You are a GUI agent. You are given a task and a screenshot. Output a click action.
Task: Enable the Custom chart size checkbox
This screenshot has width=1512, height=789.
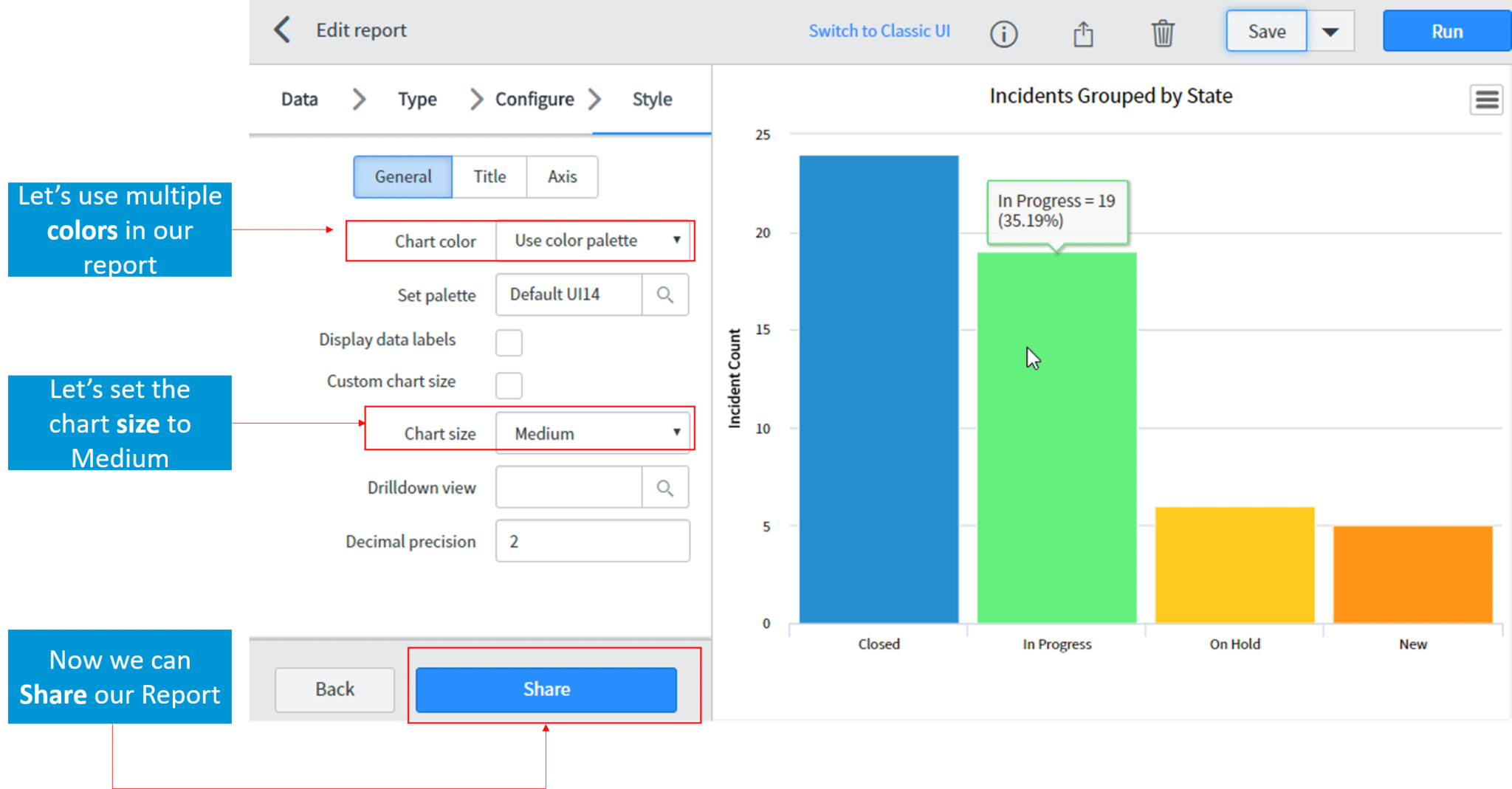coord(509,385)
